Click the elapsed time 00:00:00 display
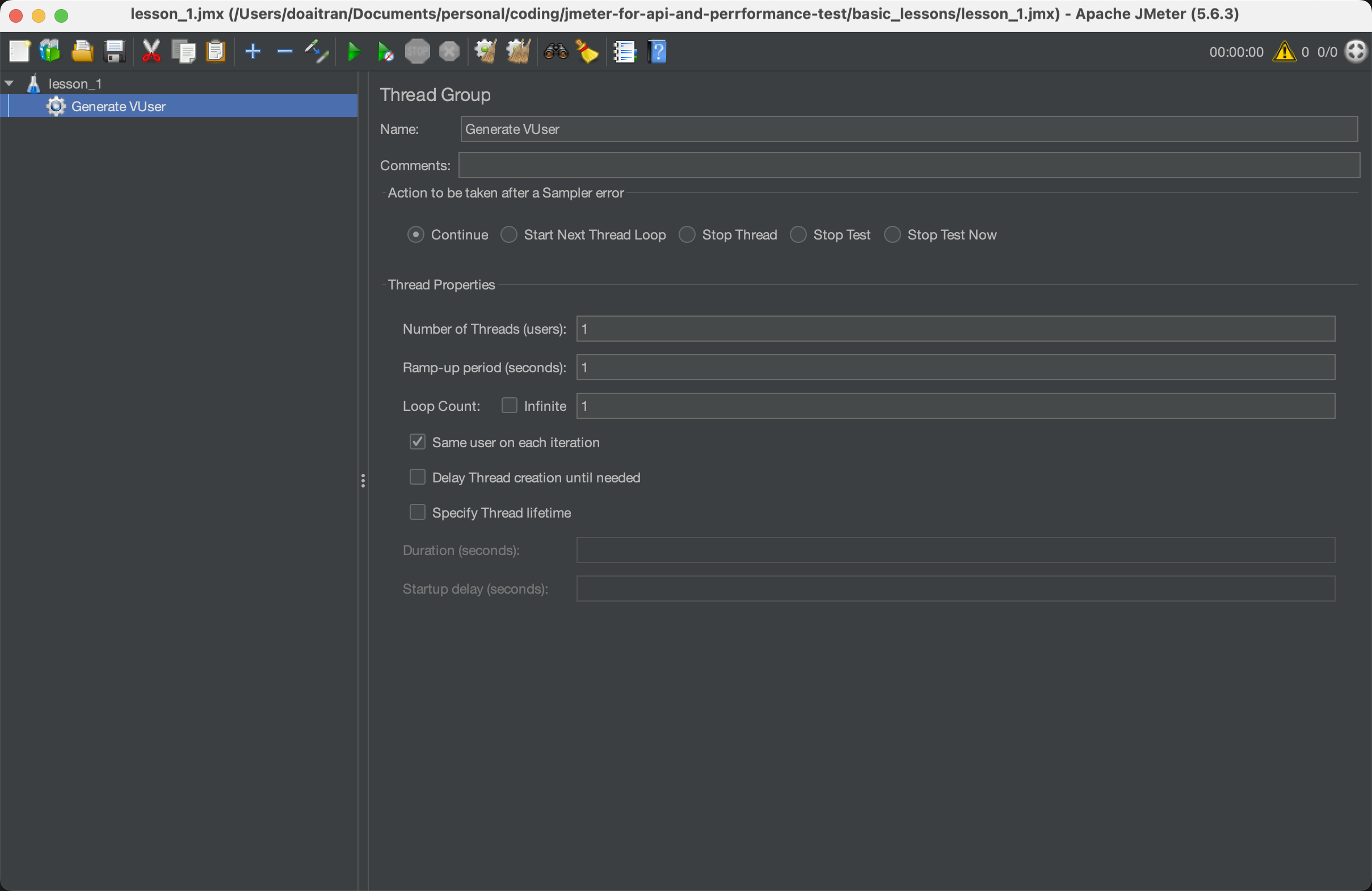 click(x=1236, y=52)
